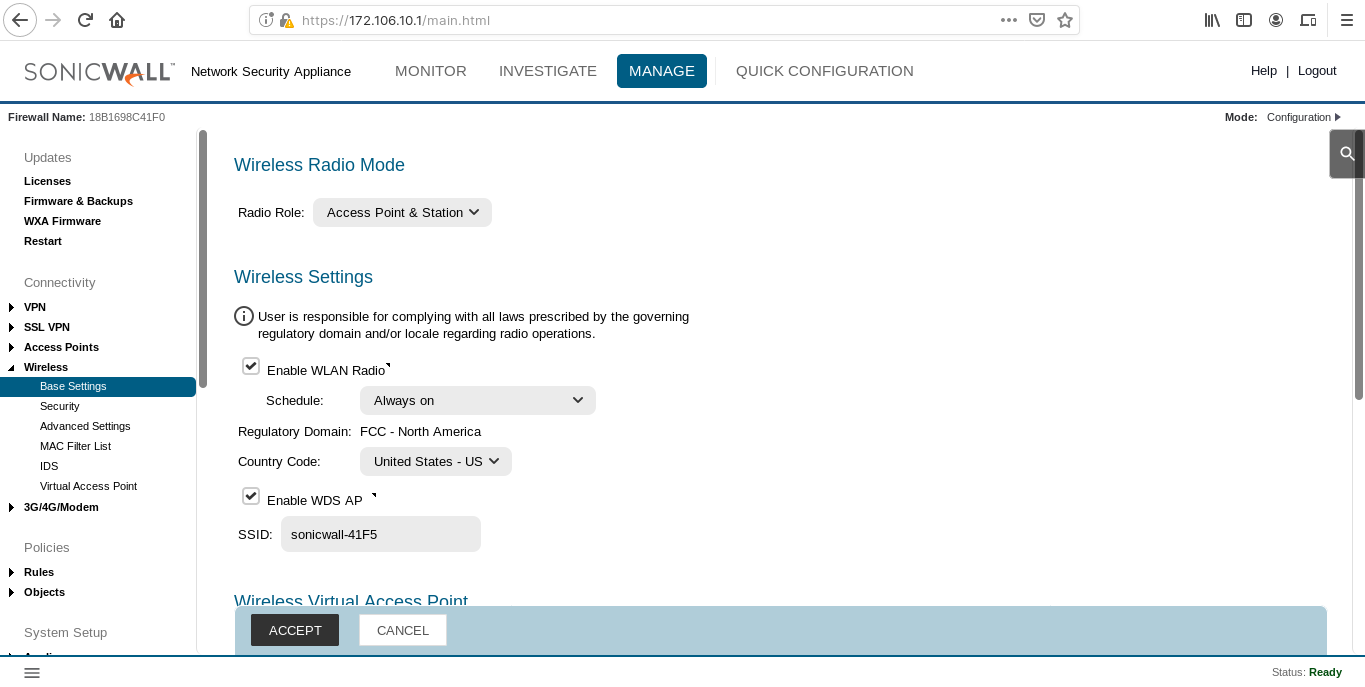Expand the VPN tree item
Image resolution: width=1365 pixels, height=687 pixels.
(x=12, y=307)
